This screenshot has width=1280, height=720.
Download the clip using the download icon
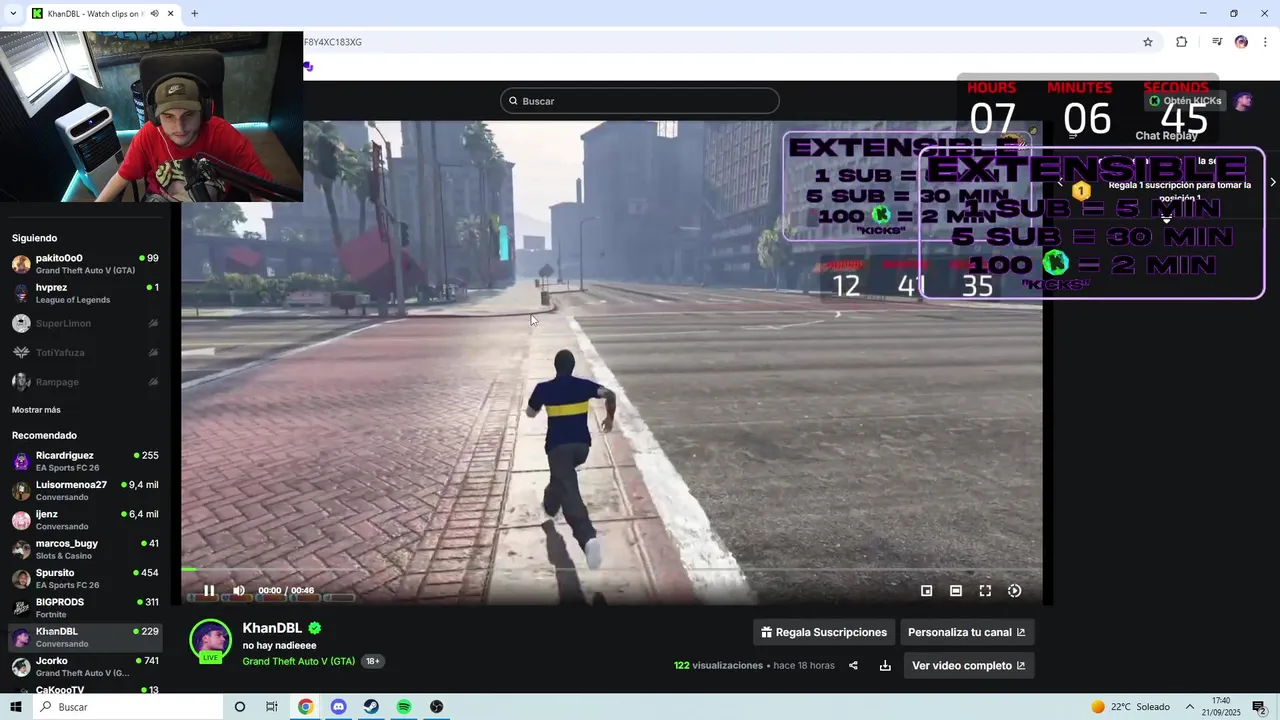coord(885,666)
